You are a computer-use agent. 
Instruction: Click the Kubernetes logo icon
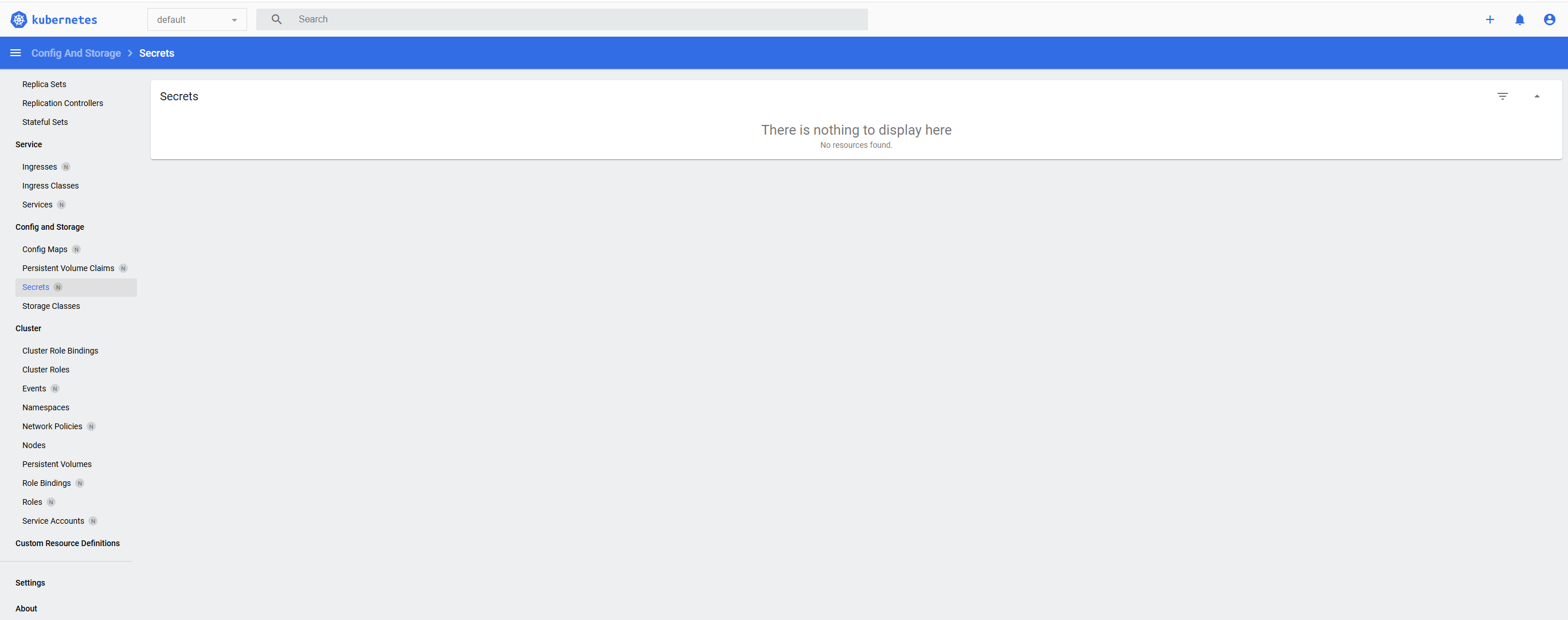19,19
